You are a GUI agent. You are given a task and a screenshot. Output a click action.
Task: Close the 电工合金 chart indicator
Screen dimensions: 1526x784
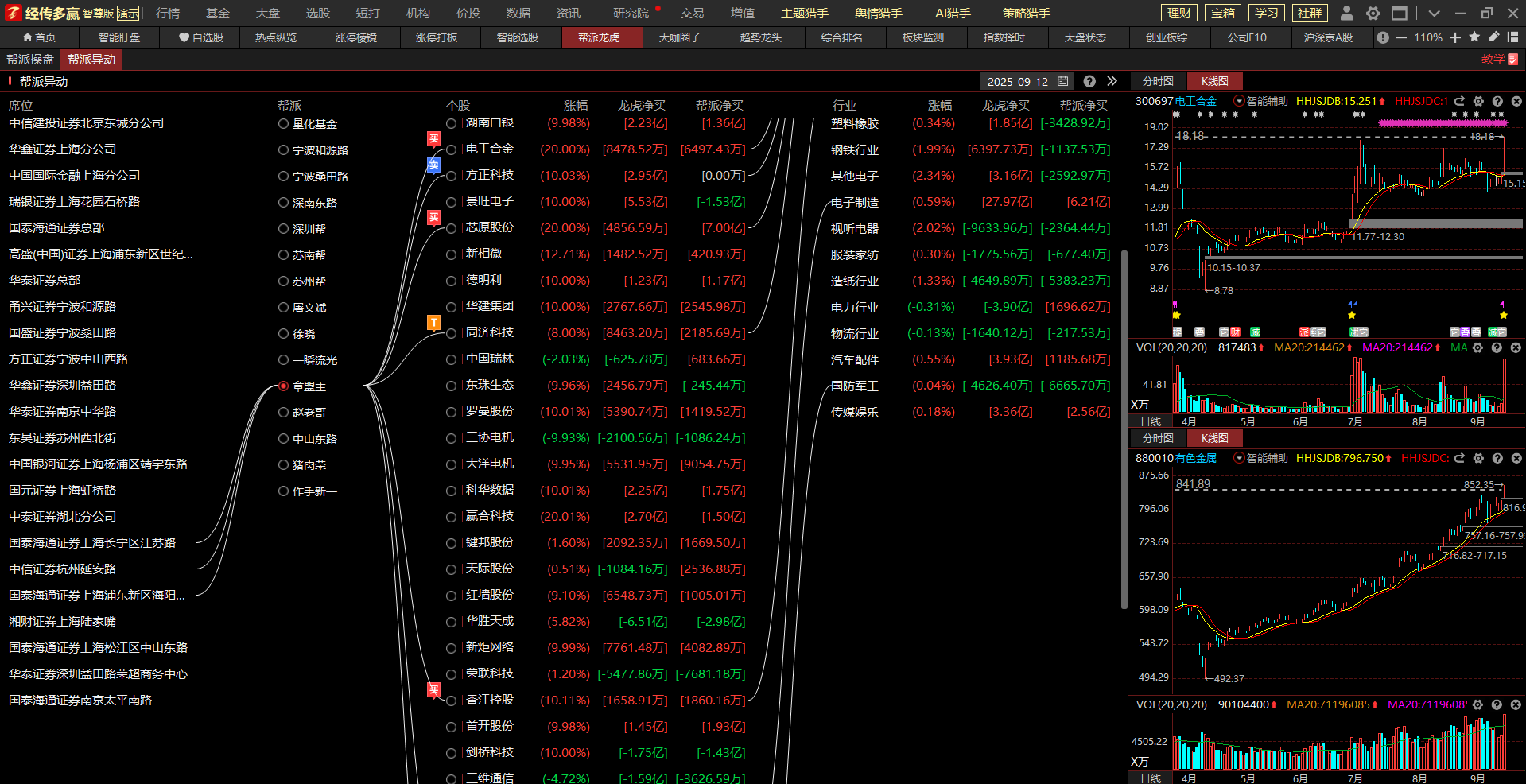(x=1516, y=101)
